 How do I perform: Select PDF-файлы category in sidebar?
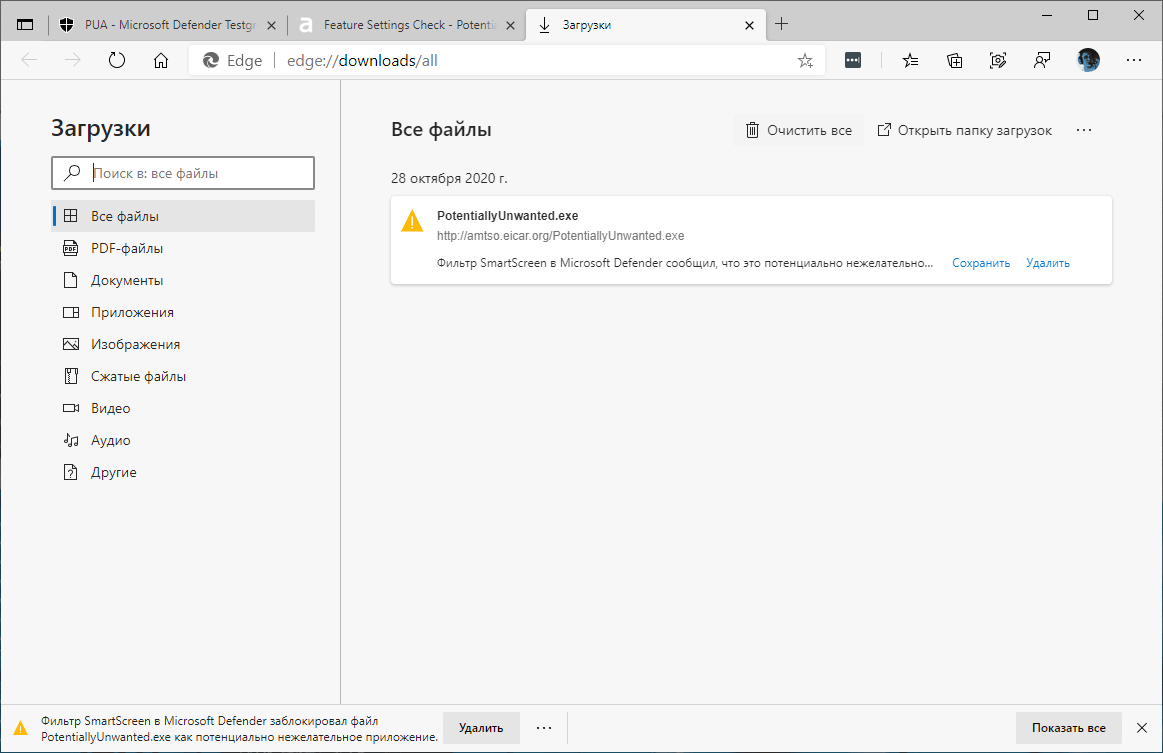point(127,248)
